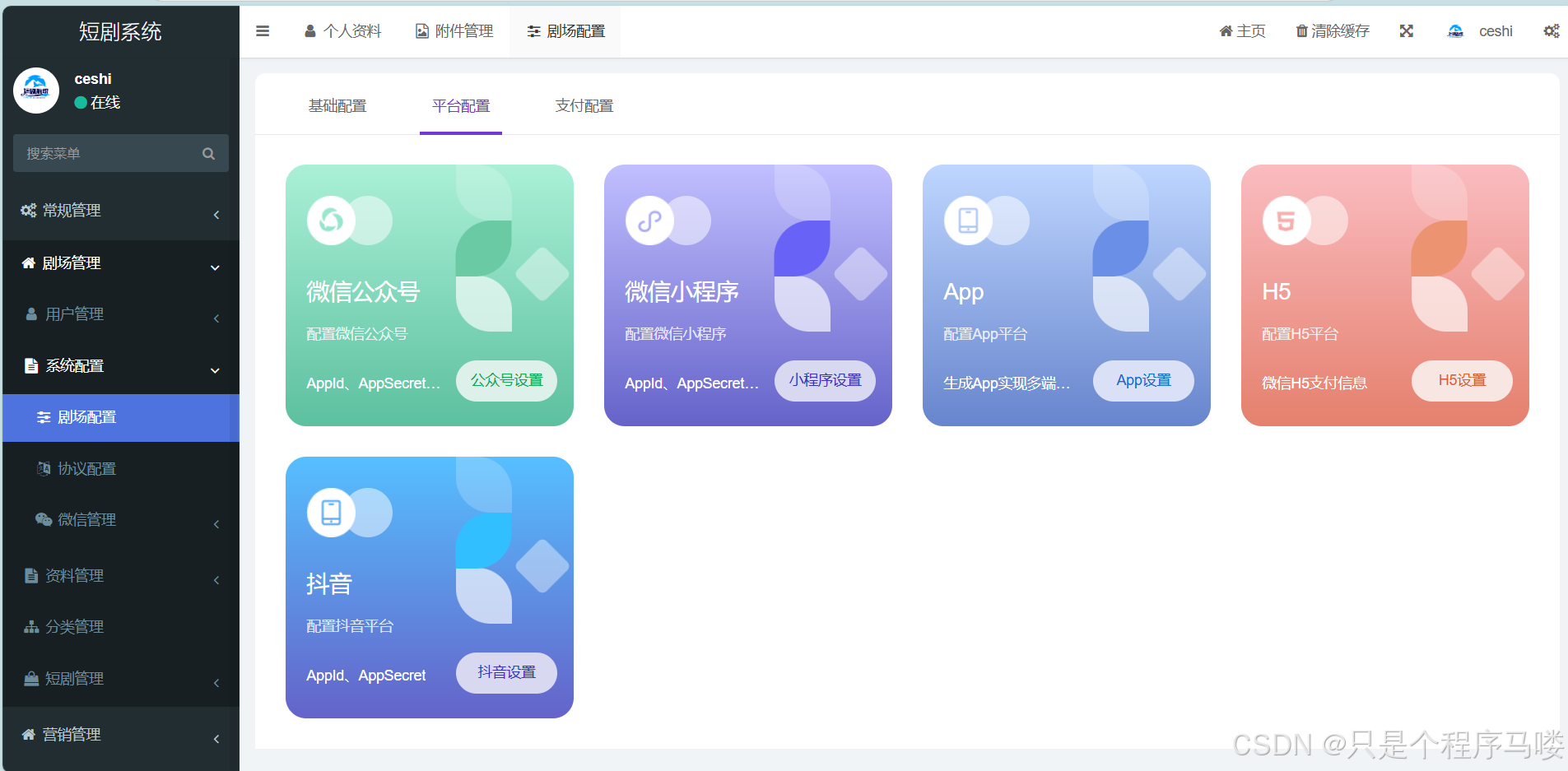Expand the 营销管理 menu arrow
1568x771 pixels.
[x=216, y=739]
